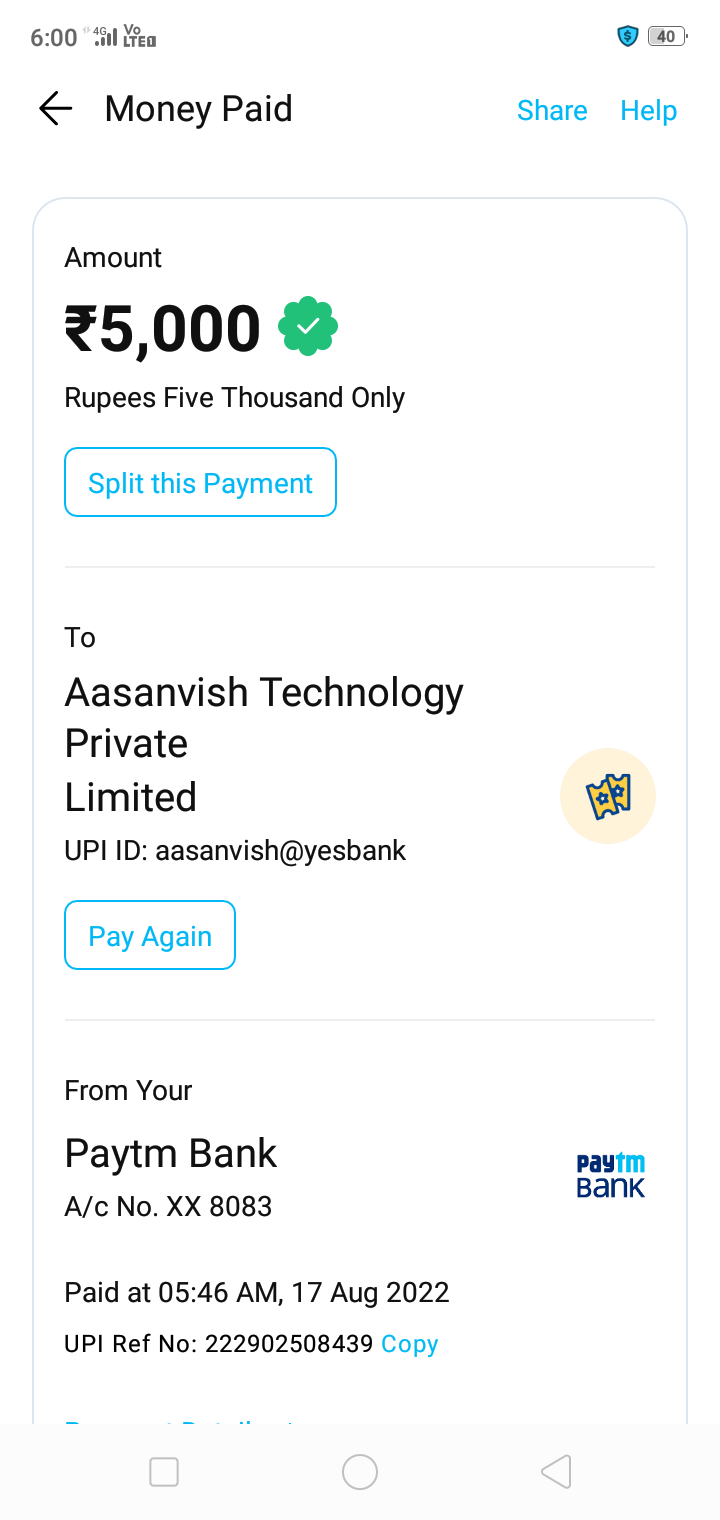
Task: Tap the A/c No. XX 8083 line
Action: coord(168,1206)
